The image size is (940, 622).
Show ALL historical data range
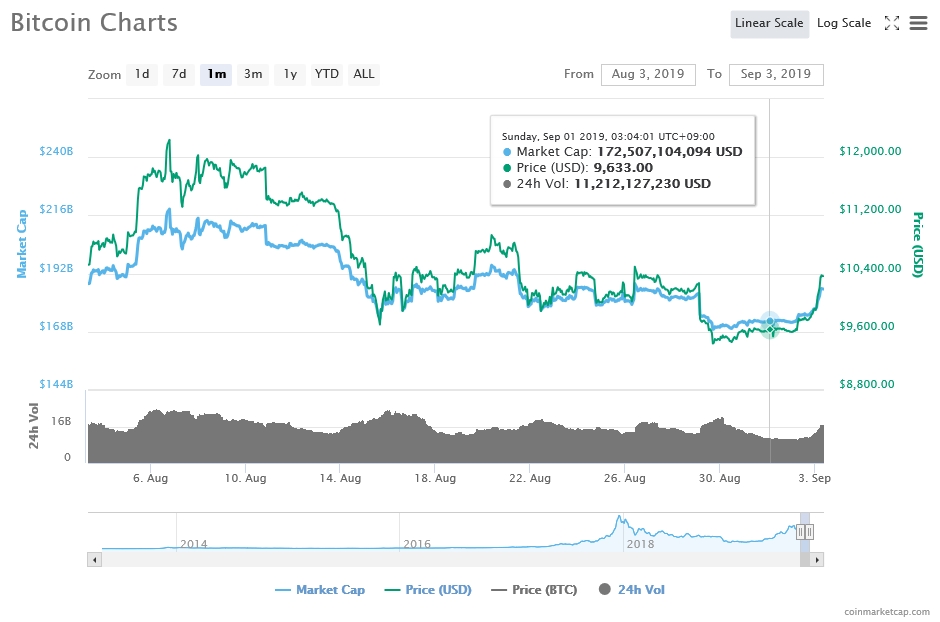[364, 74]
